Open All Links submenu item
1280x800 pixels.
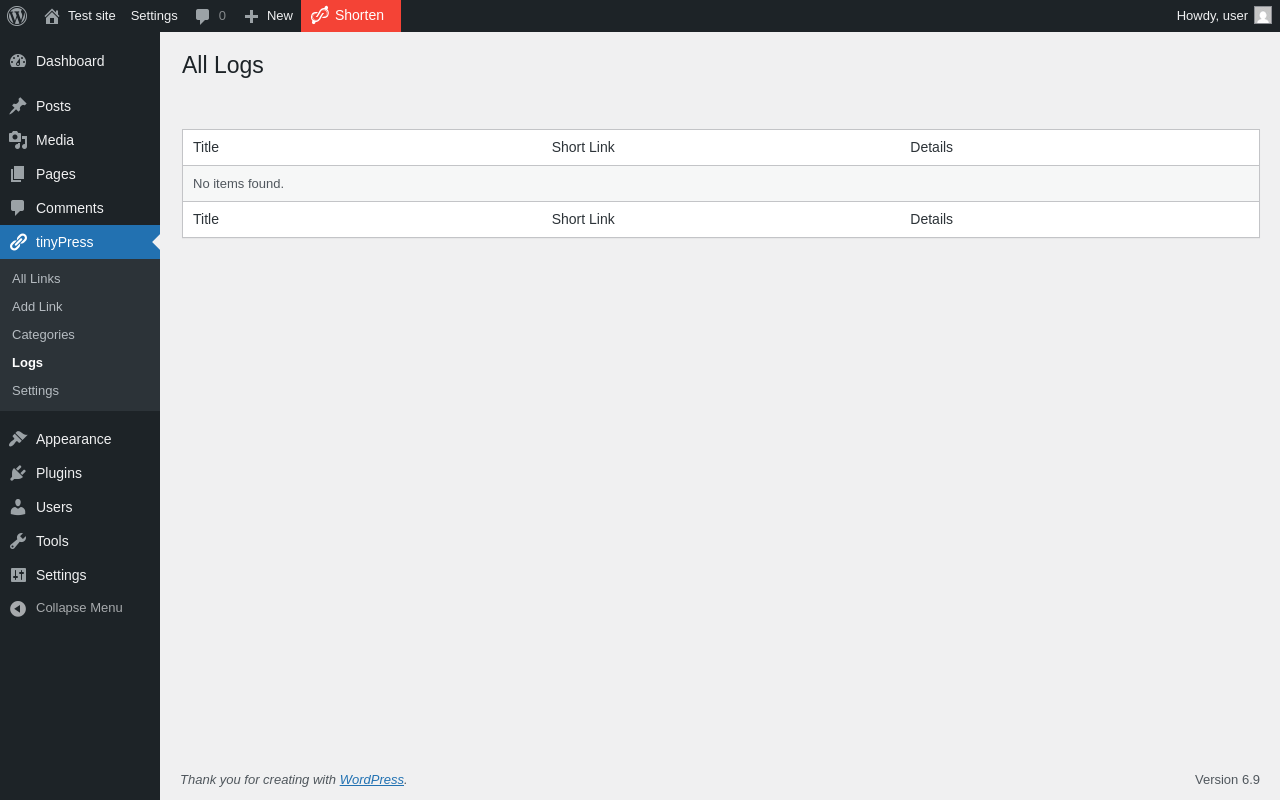(x=36, y=279)
